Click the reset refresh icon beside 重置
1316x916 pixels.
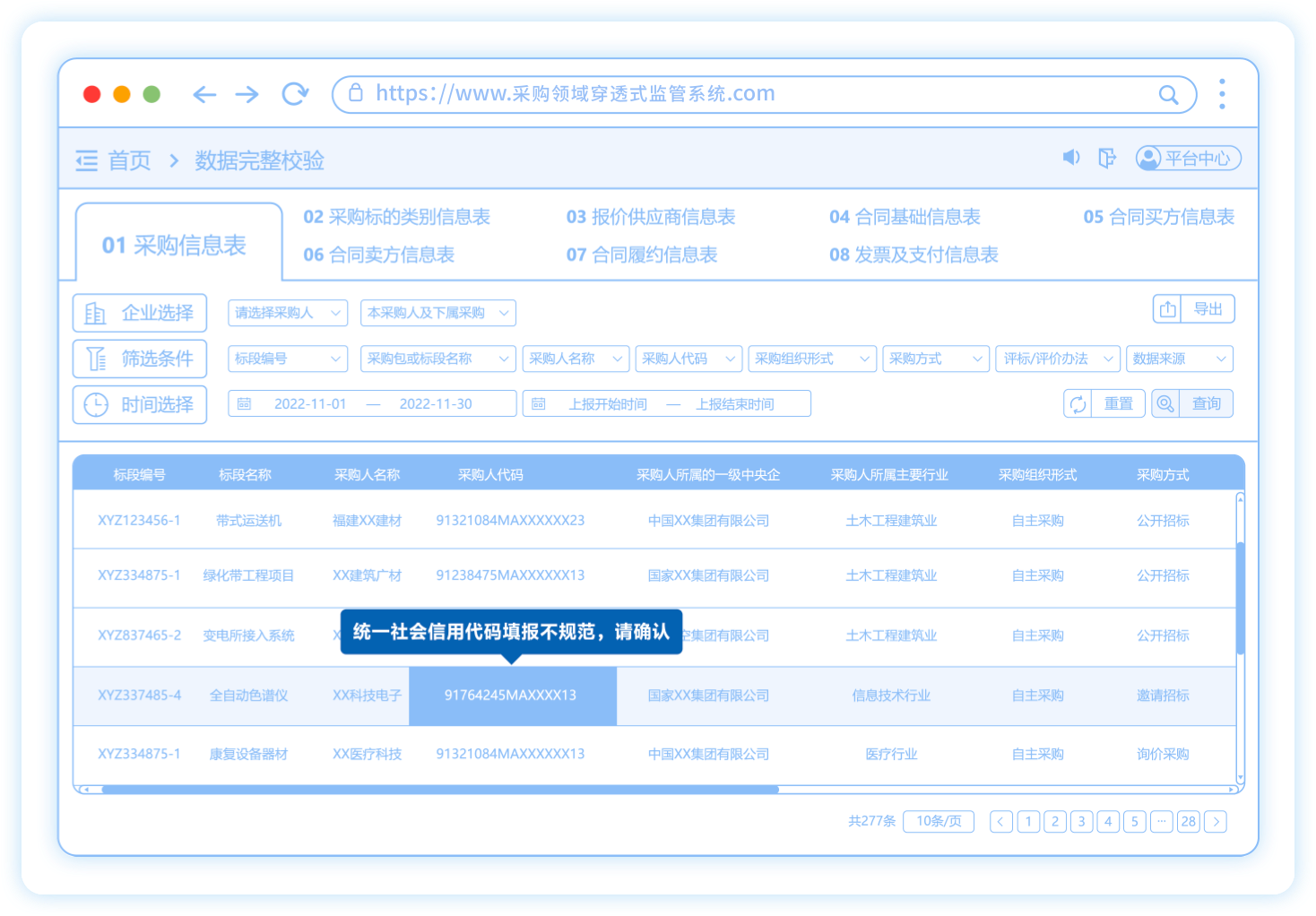click(x=1078, y=404)
